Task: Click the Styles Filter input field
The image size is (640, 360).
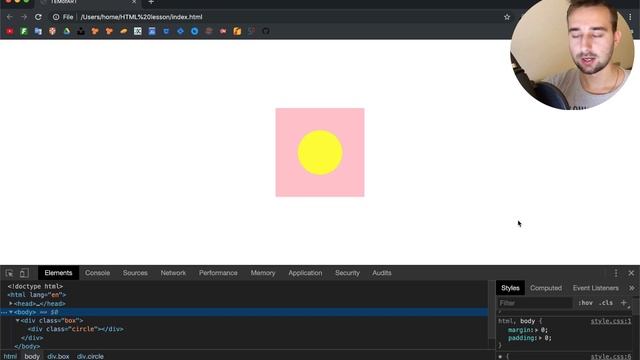Action: (x=535, y=303)
